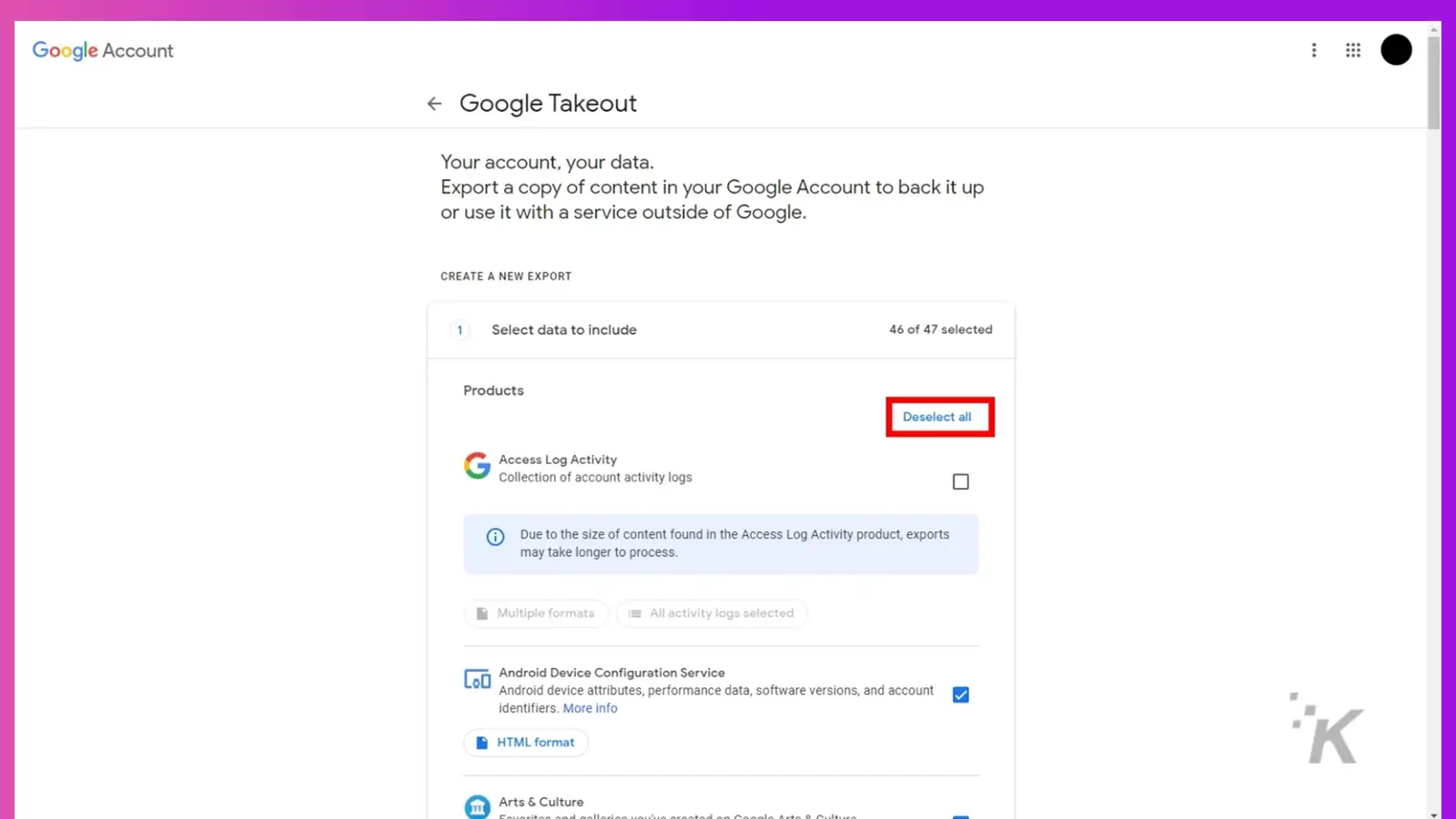Open the three-dot more options menu
Image resolution: width=1456 pixels, height=819 pixels.
1313,50
